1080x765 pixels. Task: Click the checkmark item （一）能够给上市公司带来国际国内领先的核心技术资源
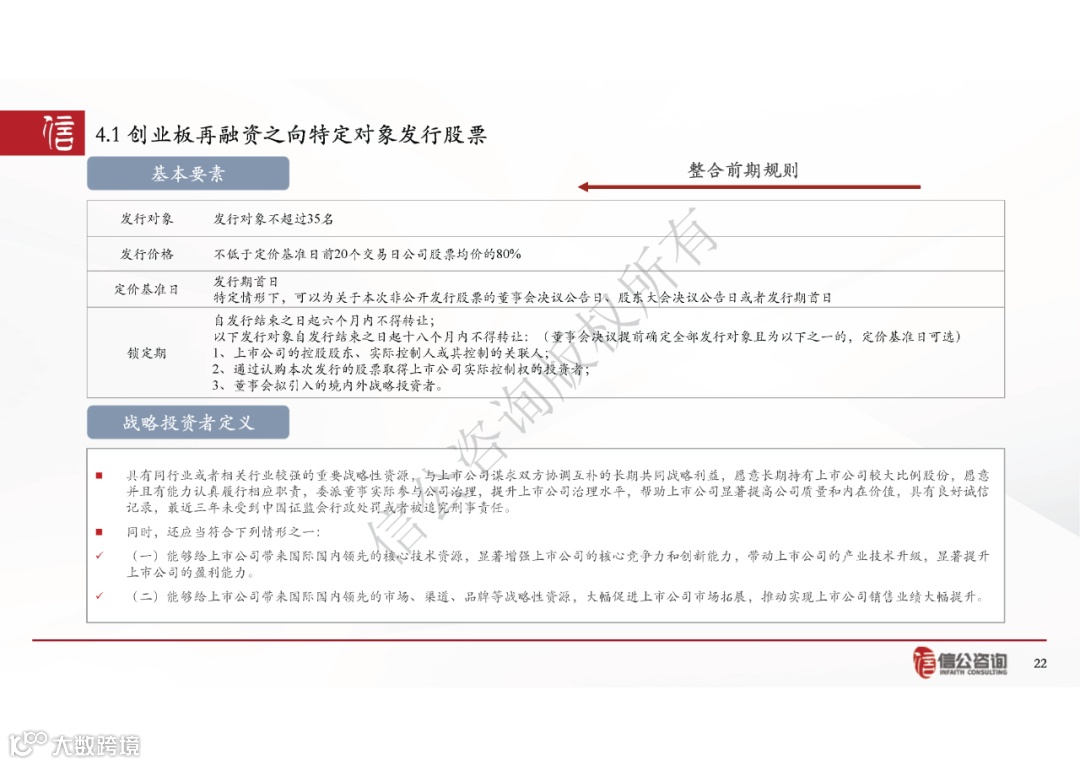coord(557,564)
